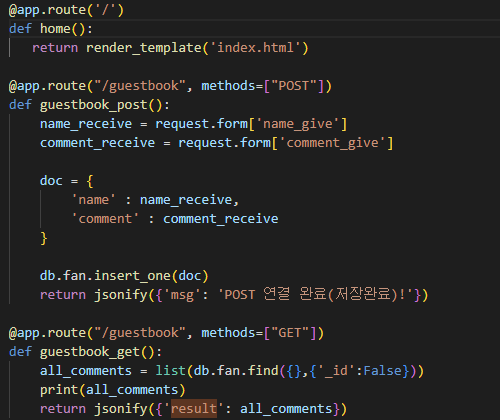Click comment_receive value in doc dictionary

point(221,219)
